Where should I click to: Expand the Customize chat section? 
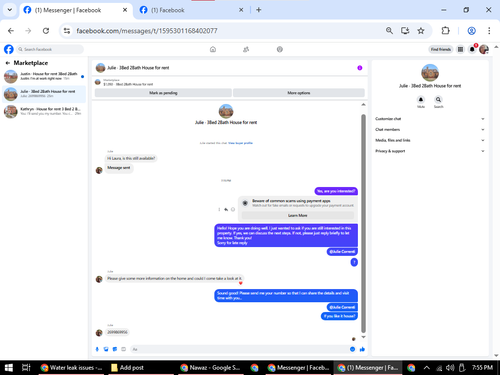tap(430, 119)
